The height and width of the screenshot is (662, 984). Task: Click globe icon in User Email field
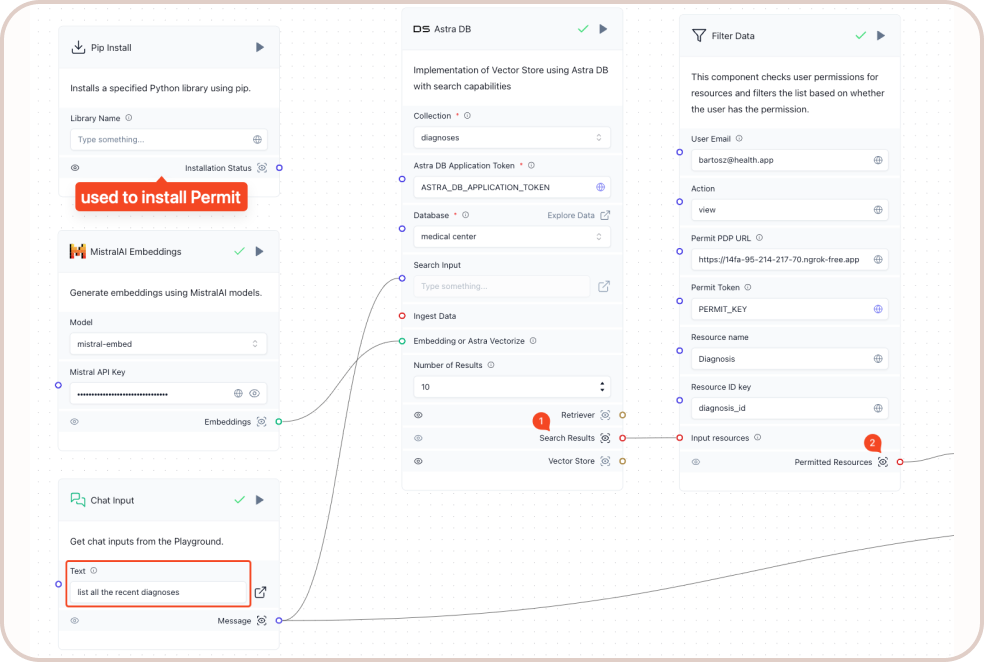pyautogui.click(x=878, y=160)
